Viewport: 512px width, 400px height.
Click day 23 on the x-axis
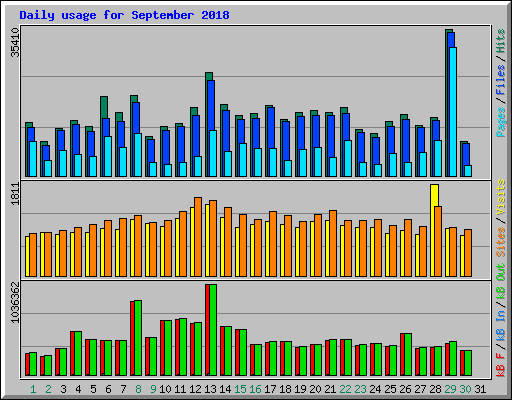pyautogui.click(x=360, y=389)
